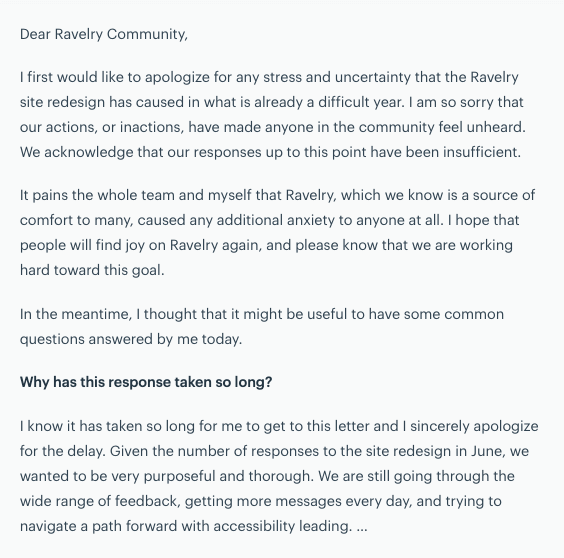
Task: Click the word 'insufficient' ending the first paragraph
Action: click(x=480, y=152)
